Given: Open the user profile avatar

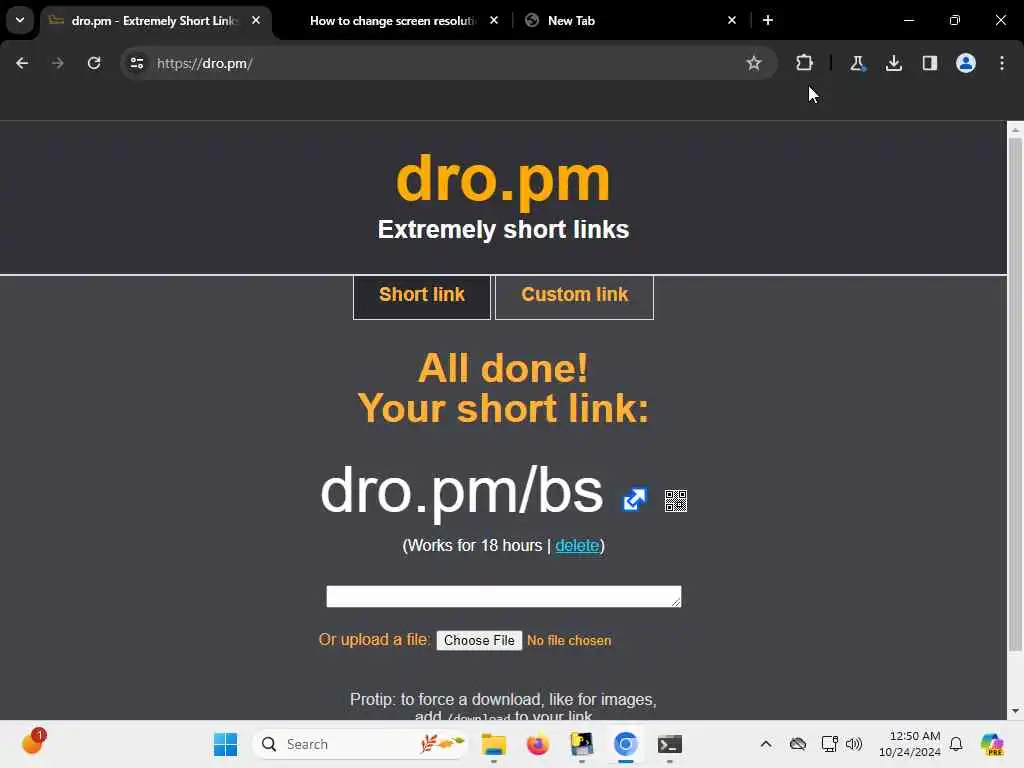Looking at the screenshot, I should [966, 63].
